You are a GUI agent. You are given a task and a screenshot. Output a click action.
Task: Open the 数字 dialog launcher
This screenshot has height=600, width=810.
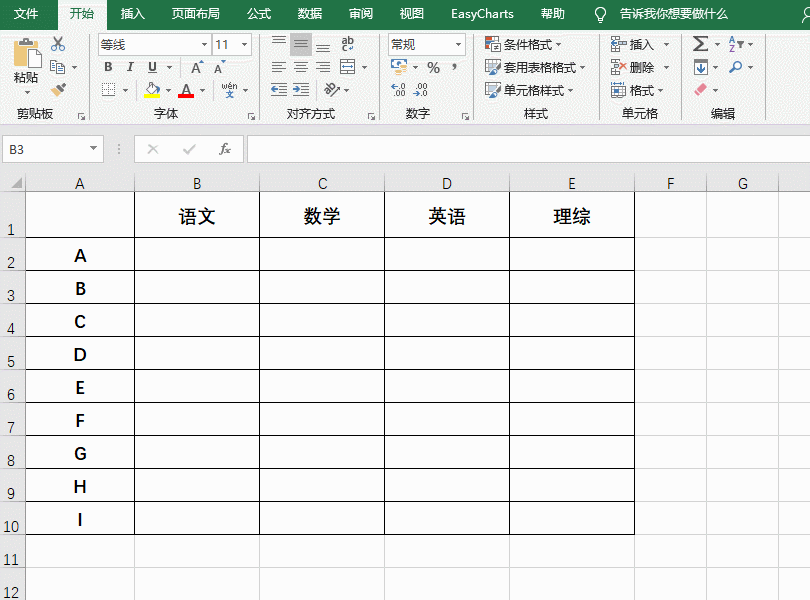[465, 117]
